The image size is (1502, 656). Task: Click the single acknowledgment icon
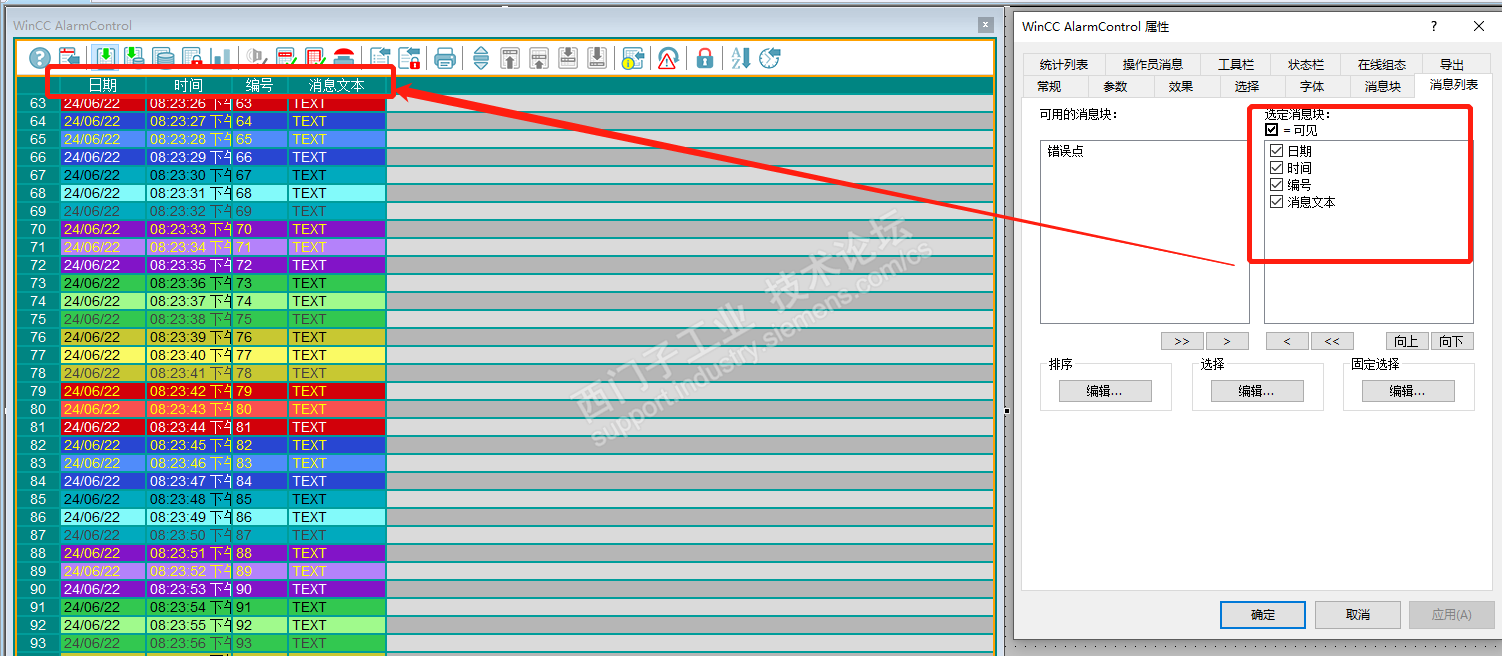(286, 58)
